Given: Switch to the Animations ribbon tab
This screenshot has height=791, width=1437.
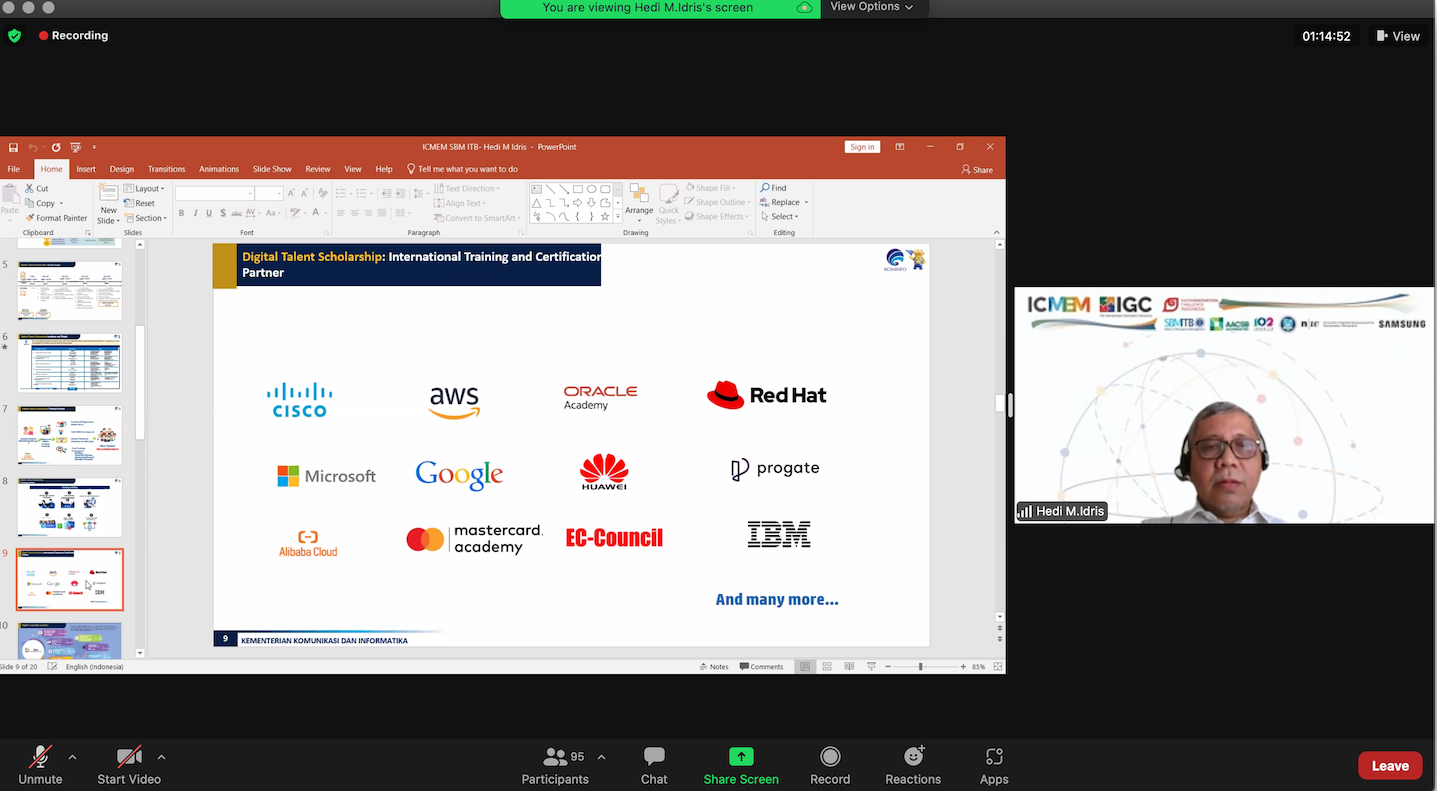Looking at the screenshot, I should (x=219, y=169).
